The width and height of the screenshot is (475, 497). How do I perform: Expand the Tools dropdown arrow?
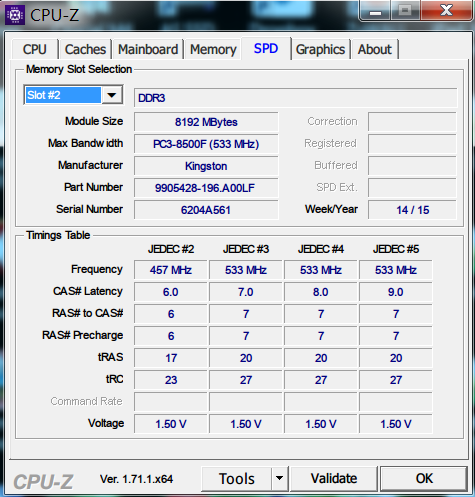280,479
